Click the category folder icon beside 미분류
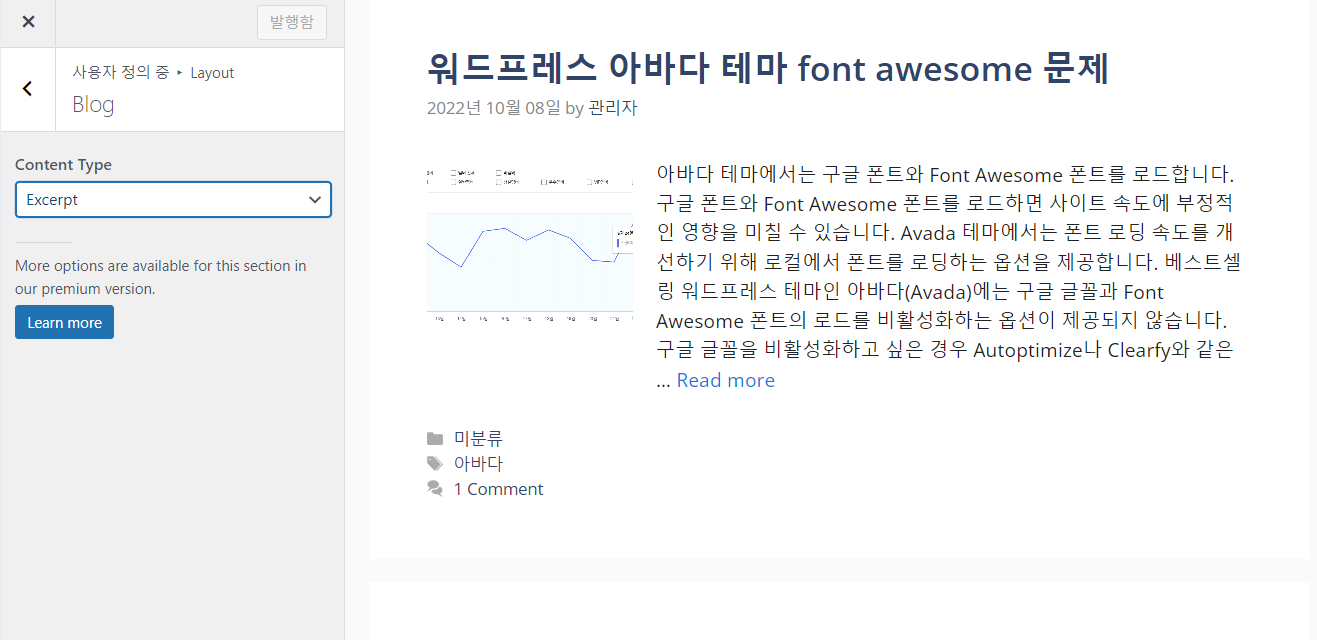Image resolution: width=1317 pixels, height=640 pixels. pos(435,438)
